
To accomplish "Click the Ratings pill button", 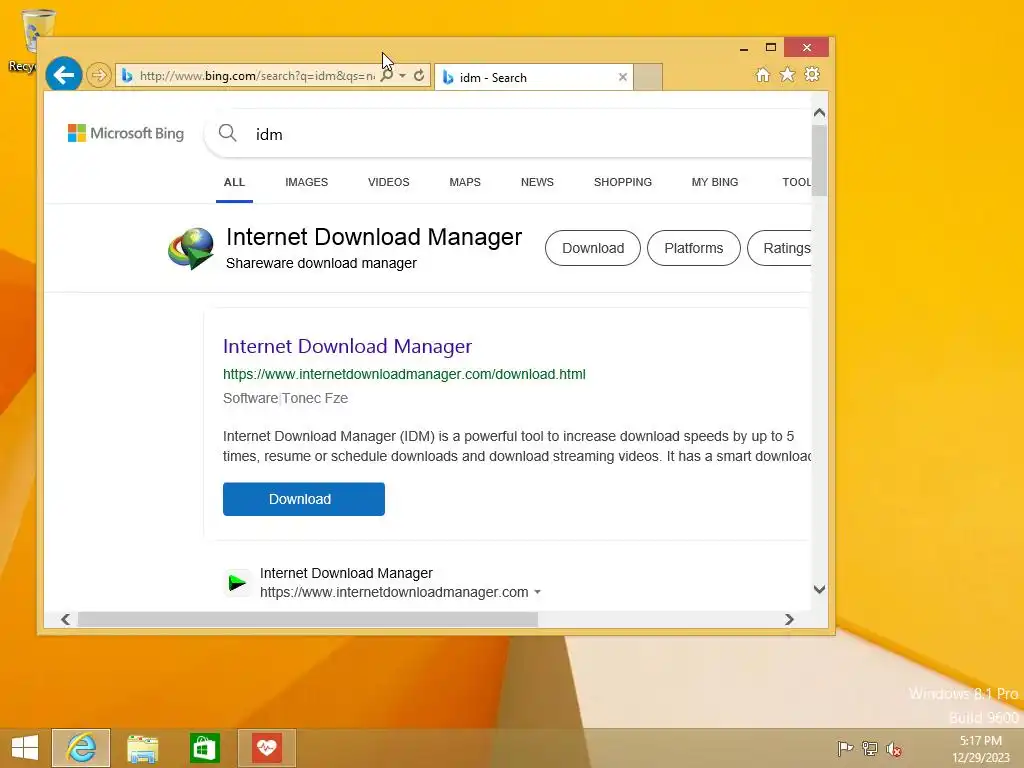I will point(780,248).
